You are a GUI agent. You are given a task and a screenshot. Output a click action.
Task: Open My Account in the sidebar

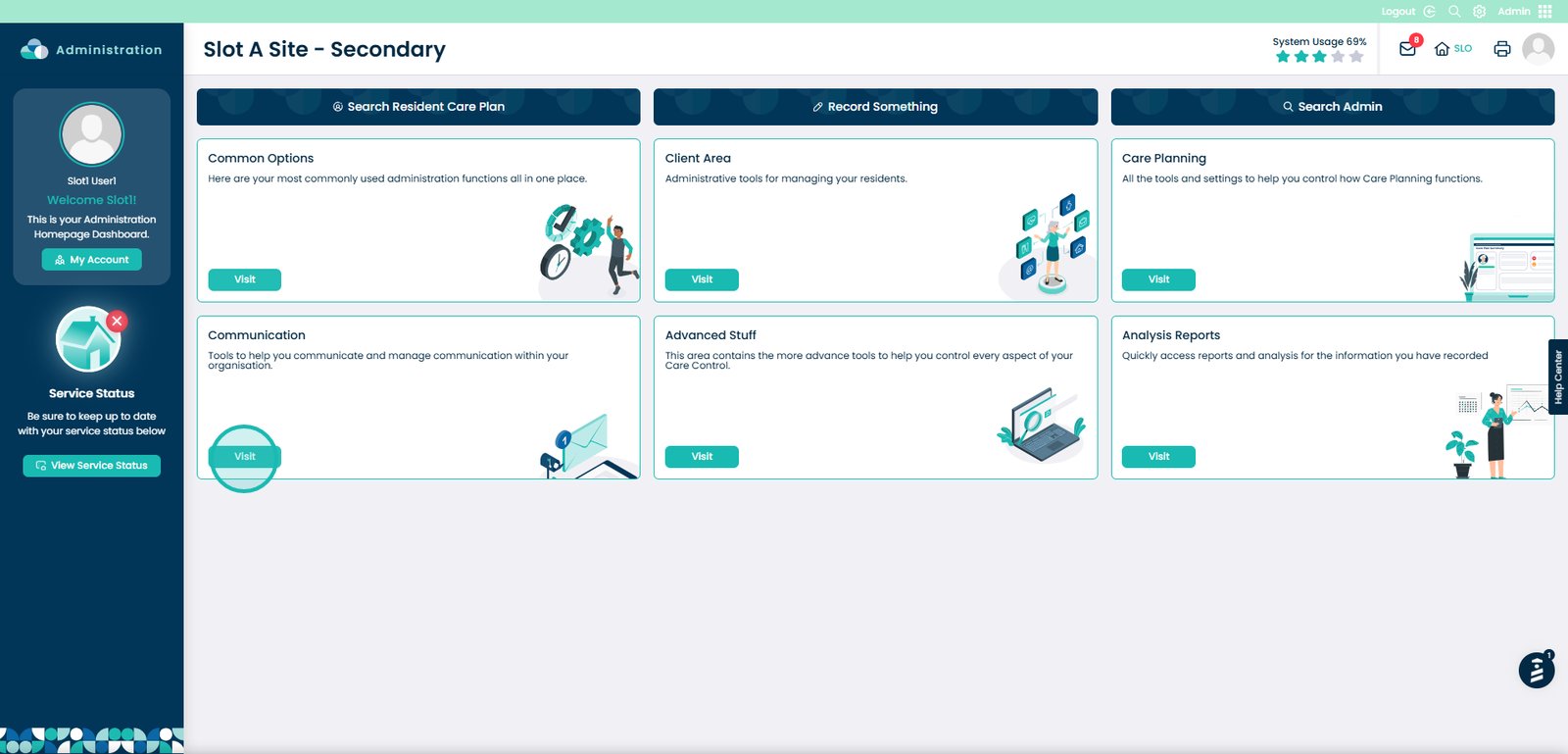pos(92,260)
